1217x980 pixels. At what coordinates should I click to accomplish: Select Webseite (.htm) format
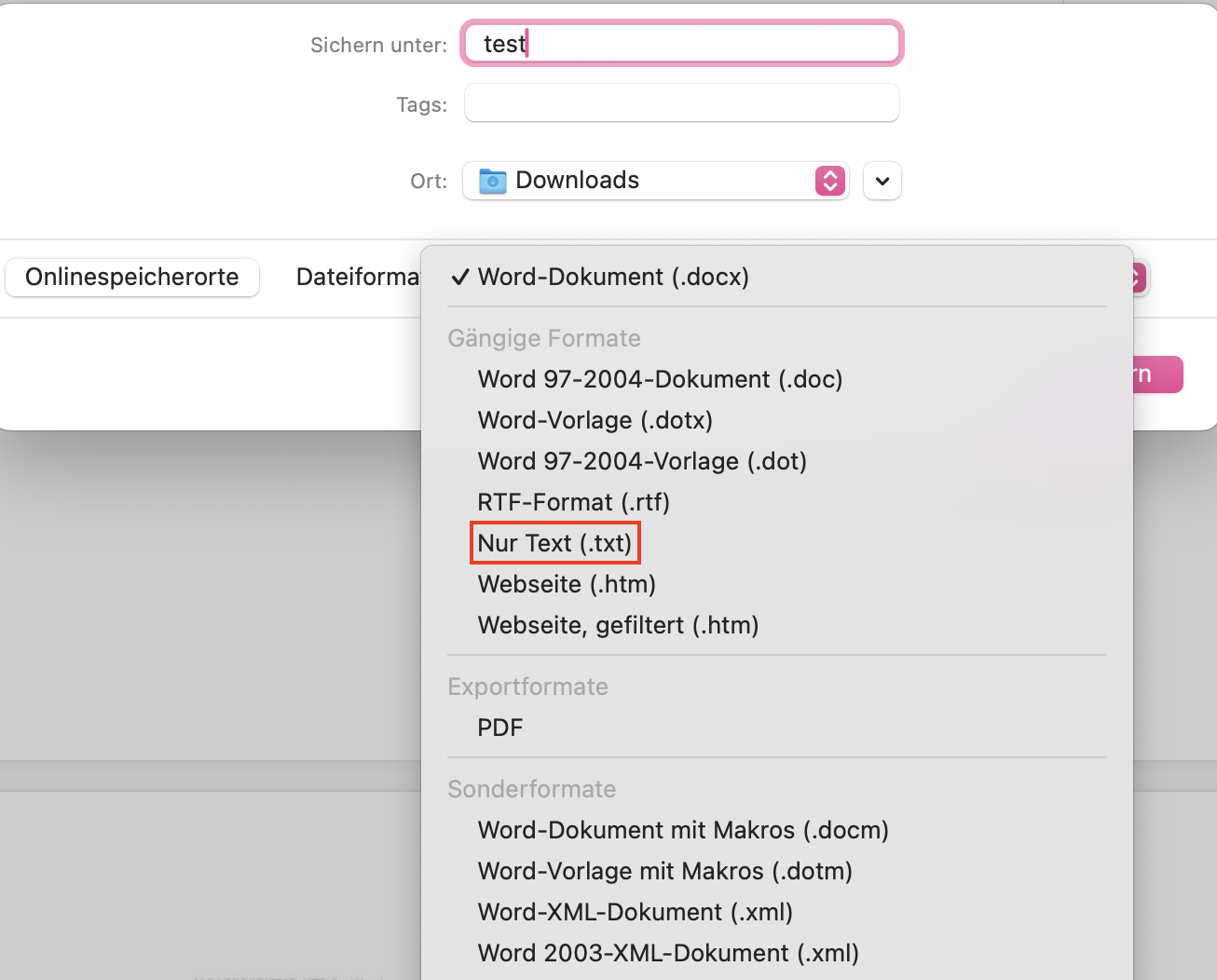click(x=777, y=584)
